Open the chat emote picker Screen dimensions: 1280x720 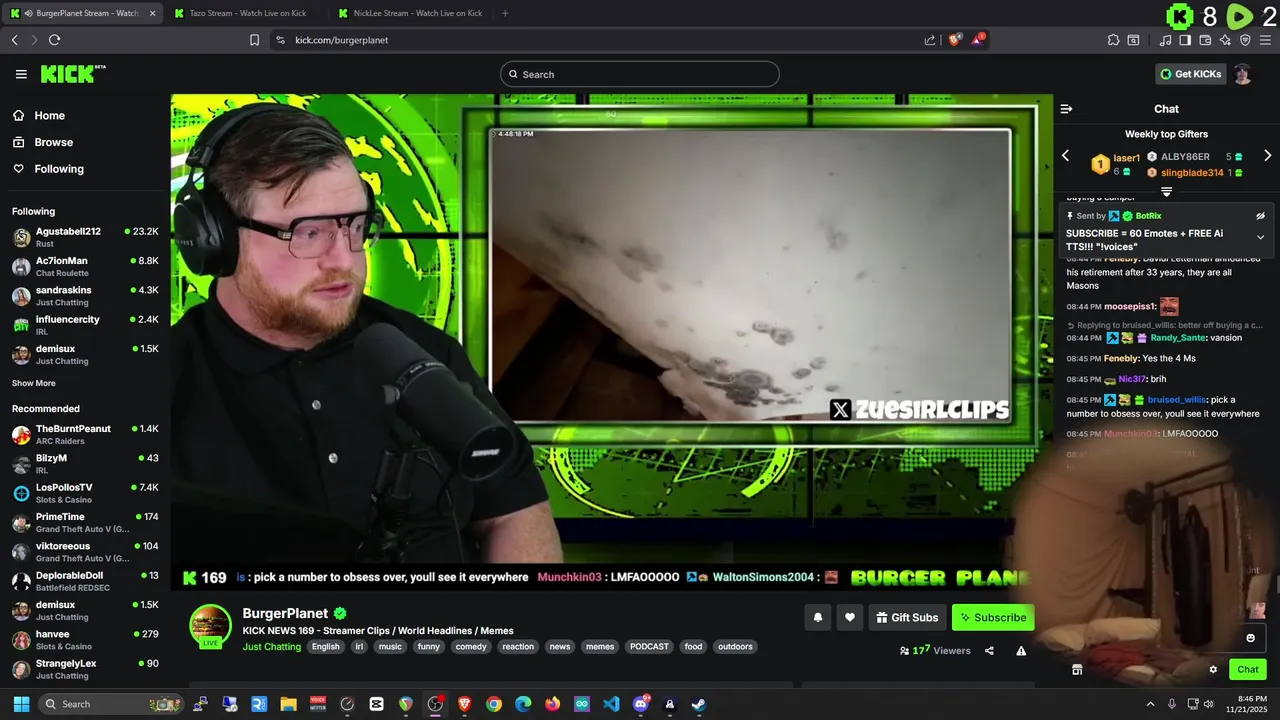tap(1250, 638)
